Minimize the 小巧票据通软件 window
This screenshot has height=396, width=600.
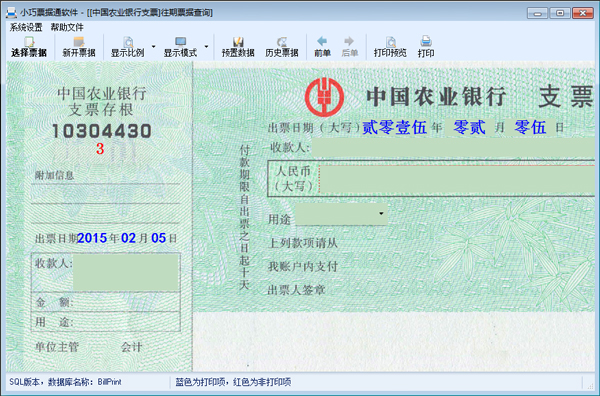(x=537, y=13)
